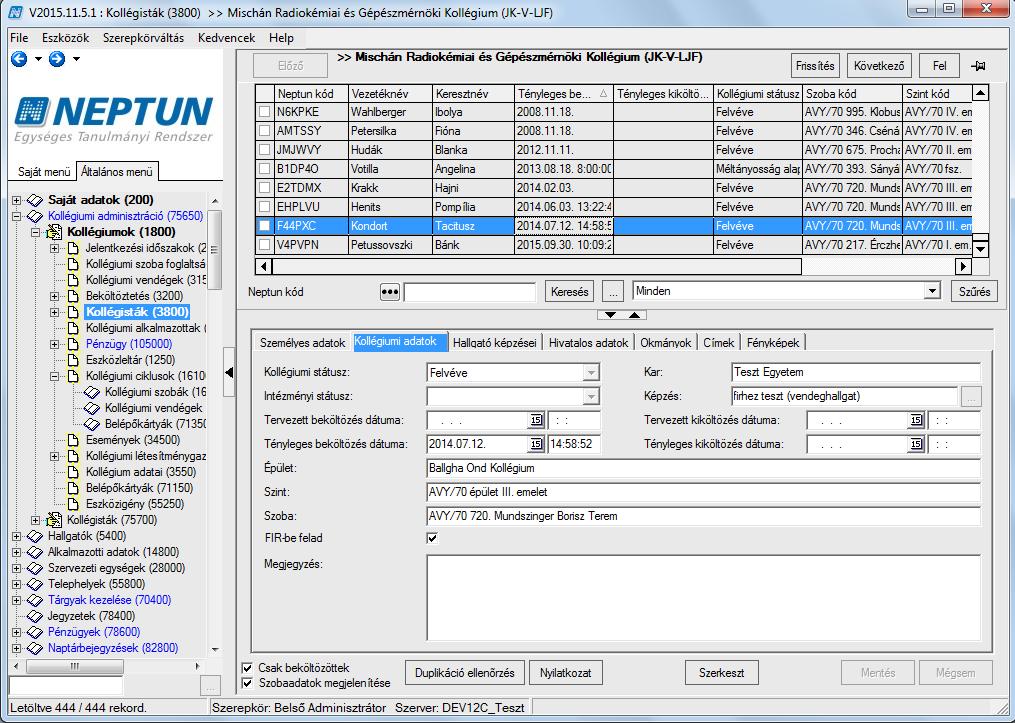
Task: Open calendar for Tervezett beköltözés dátuma
Action: point(536,420)
